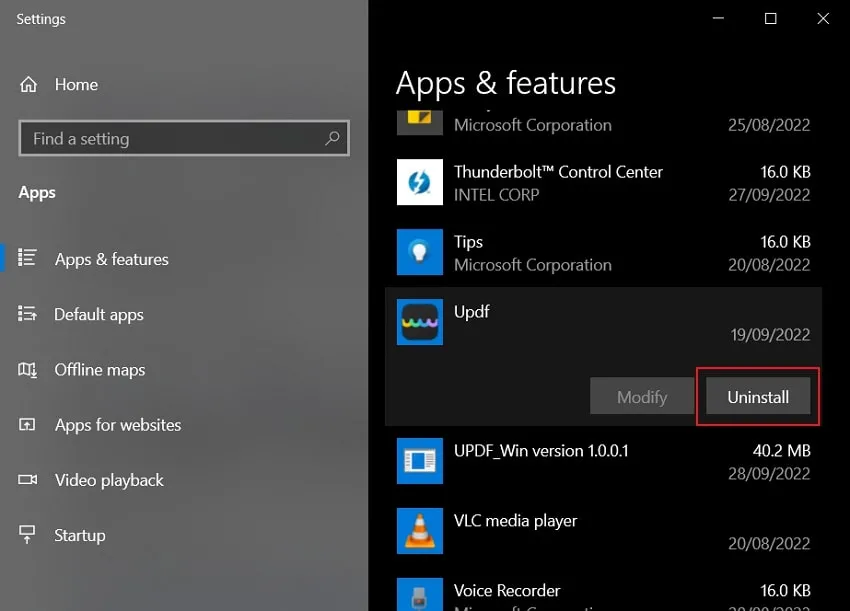Screen dimensions: 850x611
Task: Select Voice Recorder app entry
Action: point(507,590)
